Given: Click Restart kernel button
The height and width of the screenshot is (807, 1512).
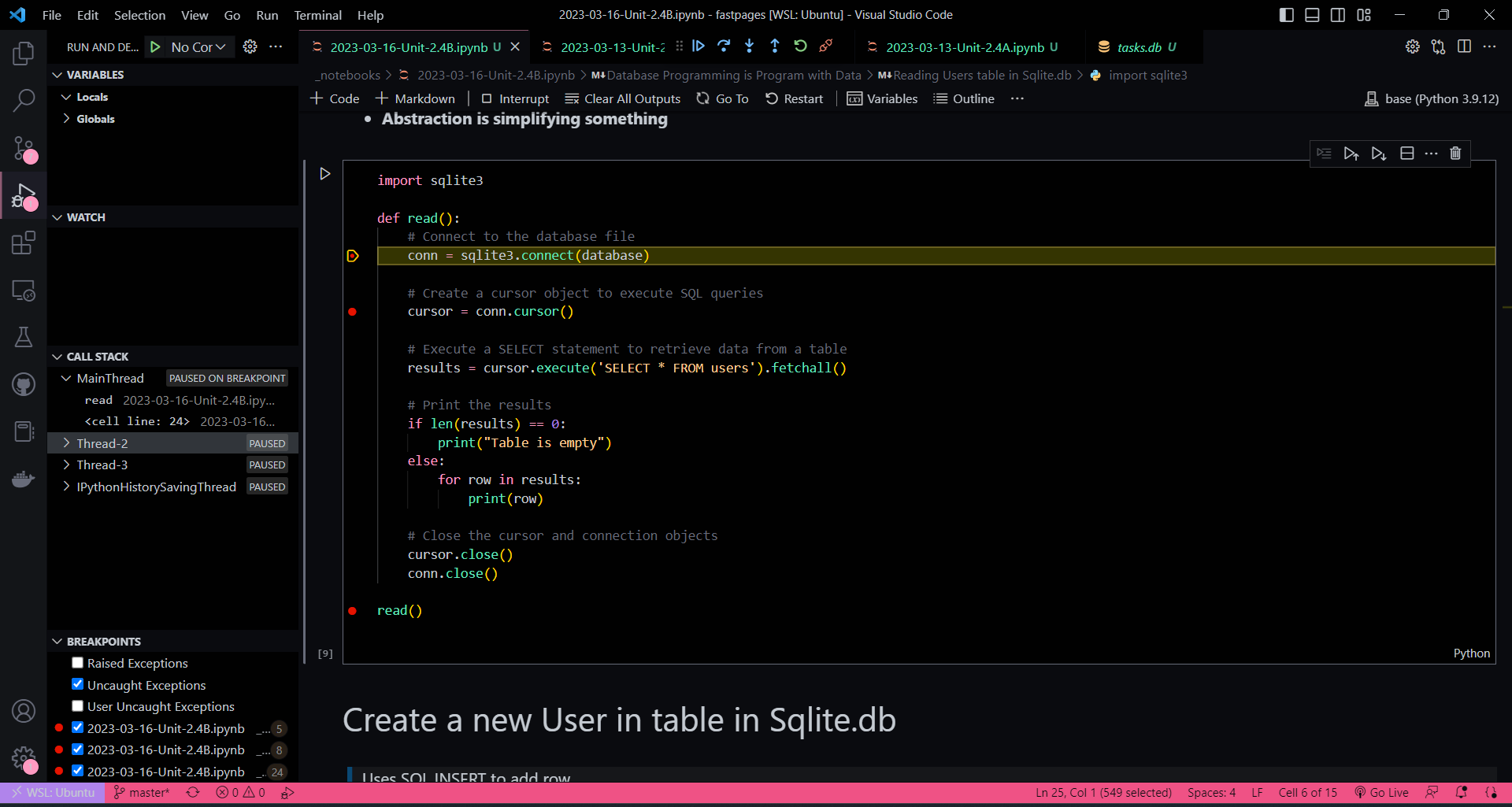Looking at the screenshot, I should tap(794, 98).
